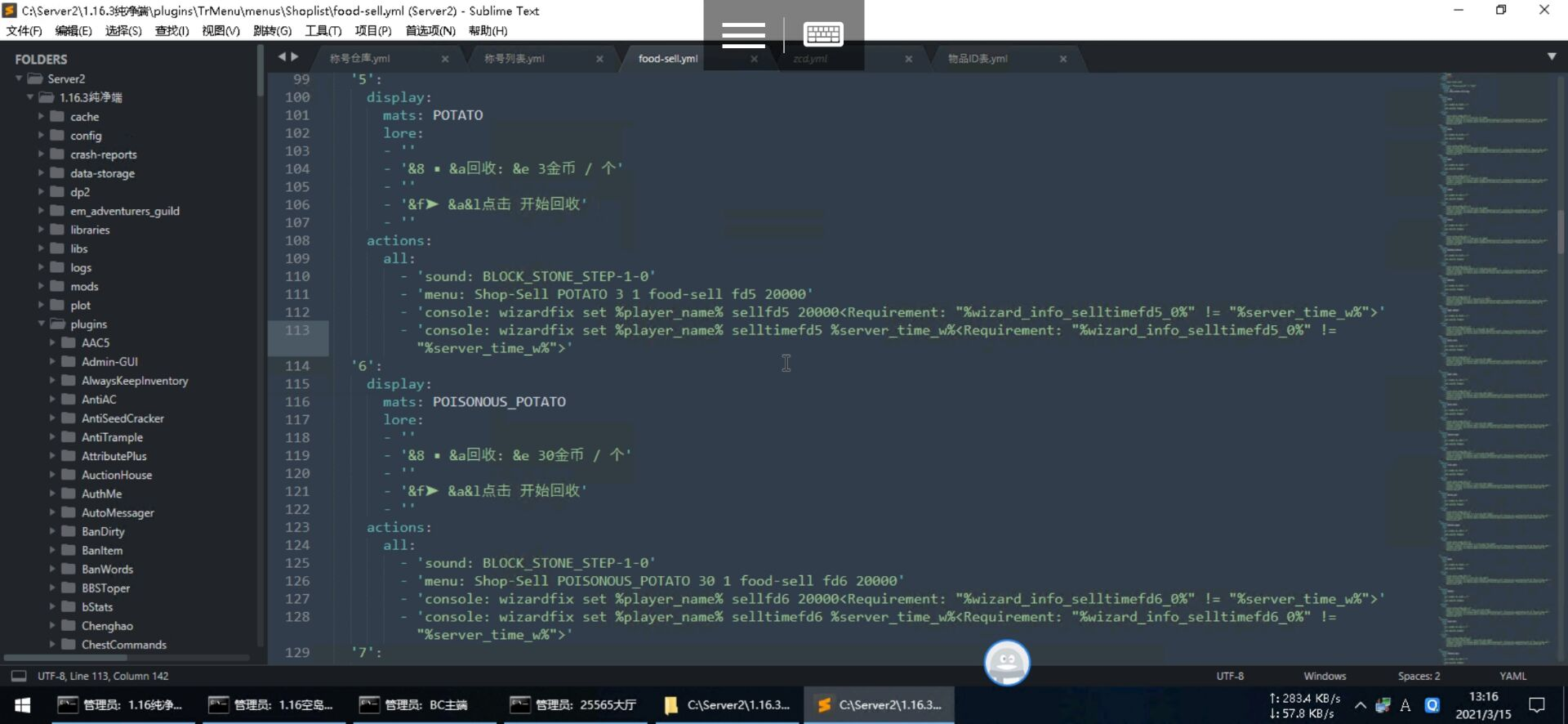Collapse the plugins folder in sidebar

42,324
